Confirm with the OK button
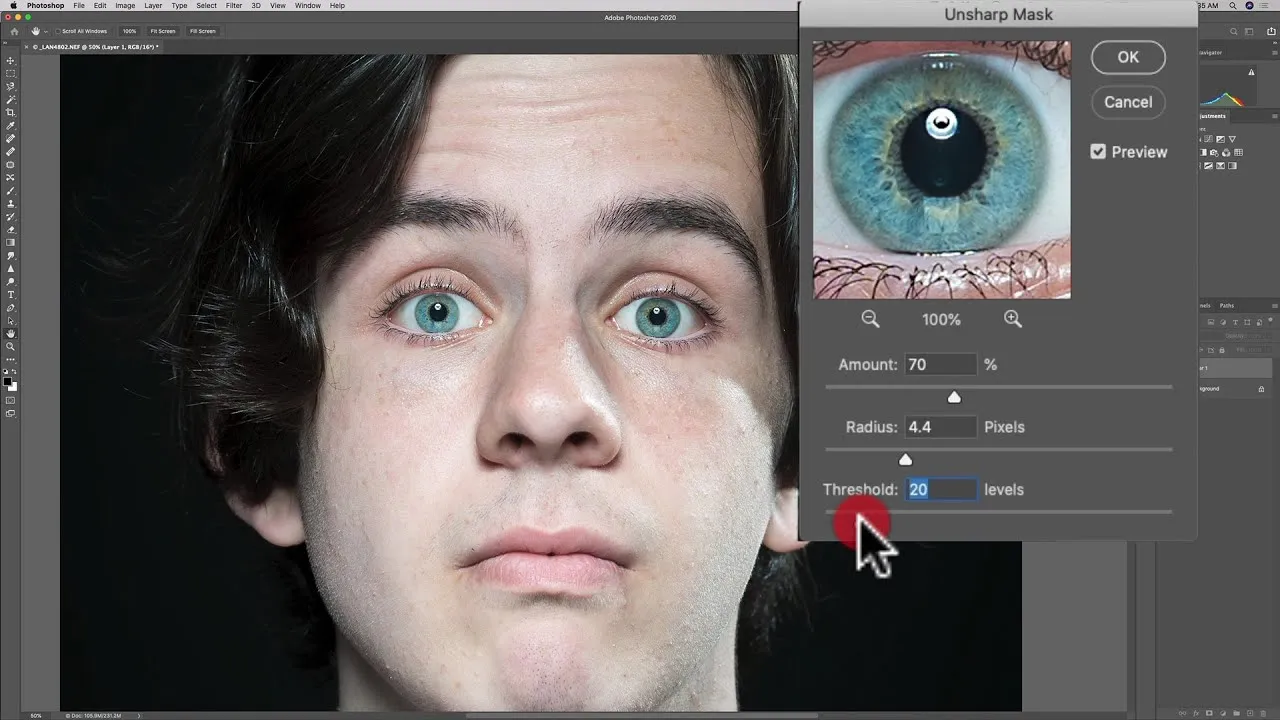1280x720 pixels. click(x=1128, y=57)
